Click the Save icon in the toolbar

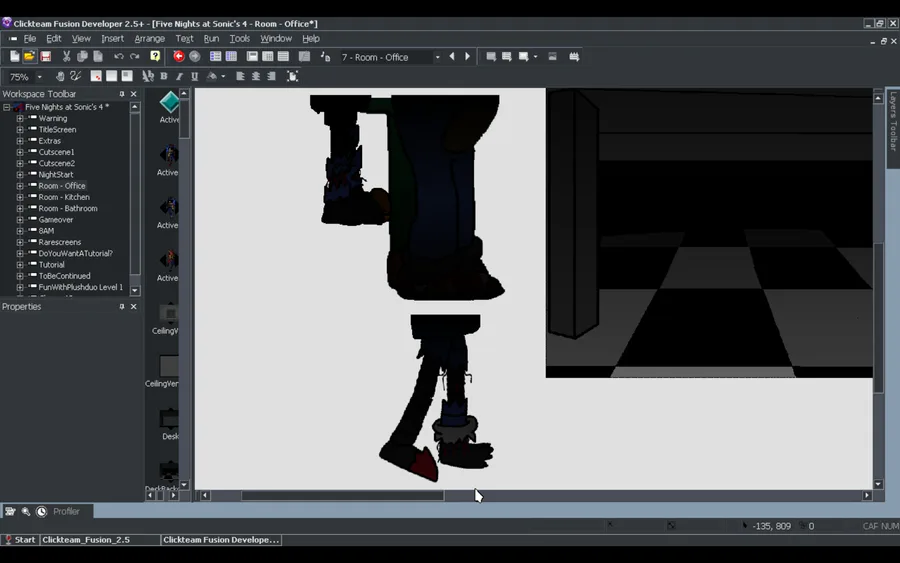coord(46,57)
